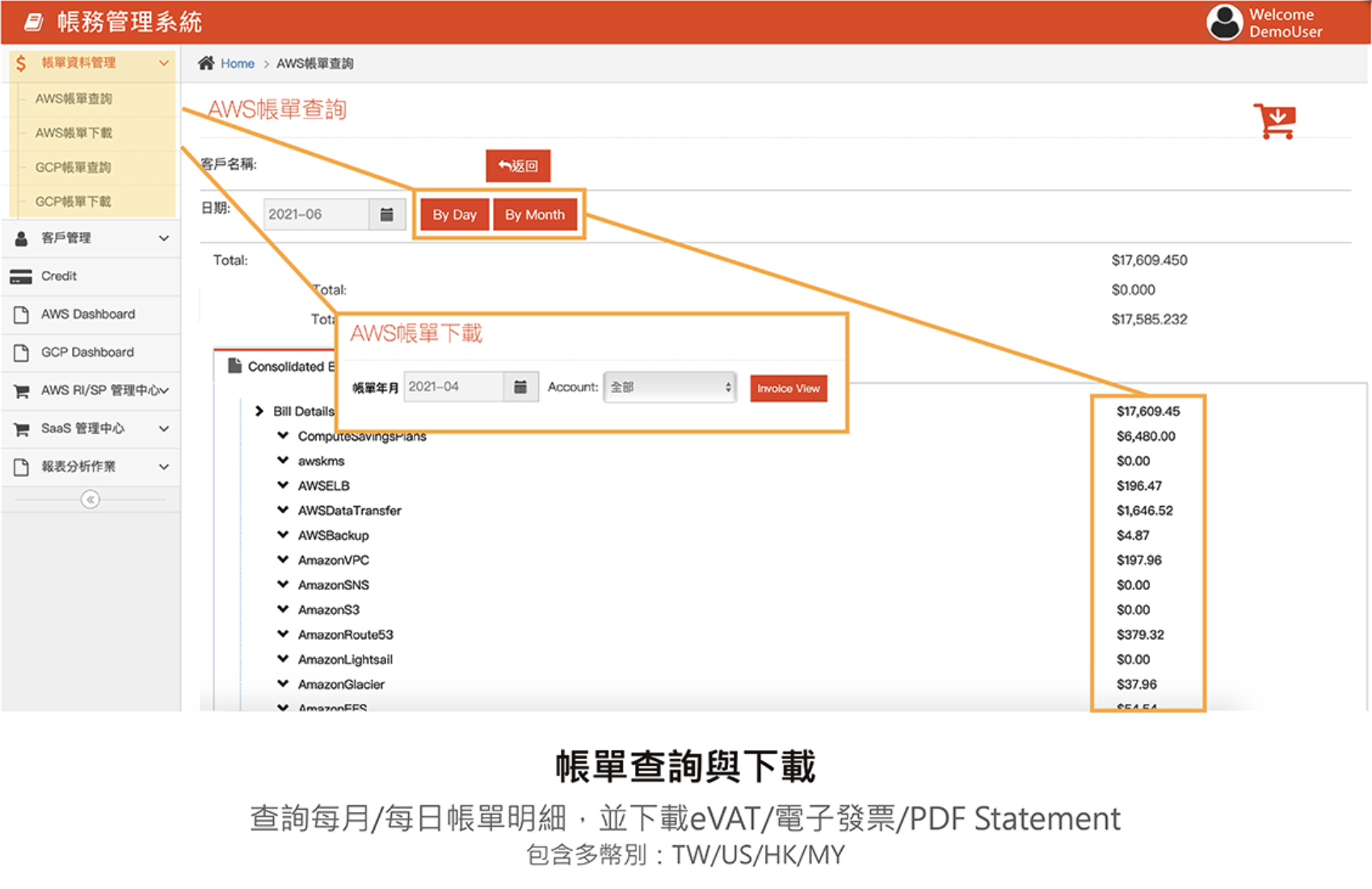Open GCP帳單查詢 in the sidebar

tap(74, 167)
